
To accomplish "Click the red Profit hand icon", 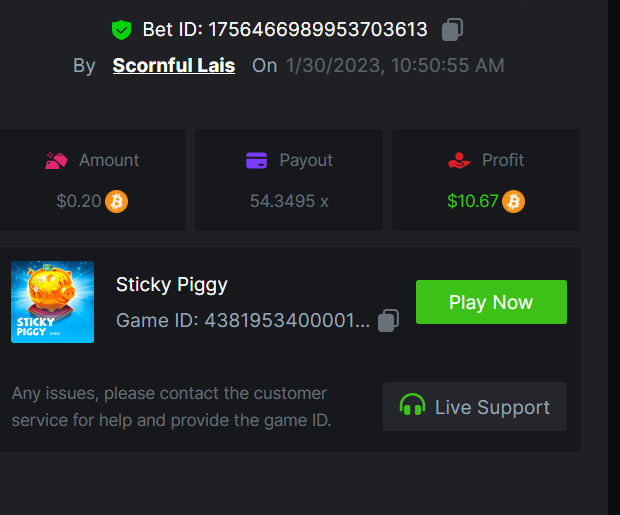I will click(459, 160).
